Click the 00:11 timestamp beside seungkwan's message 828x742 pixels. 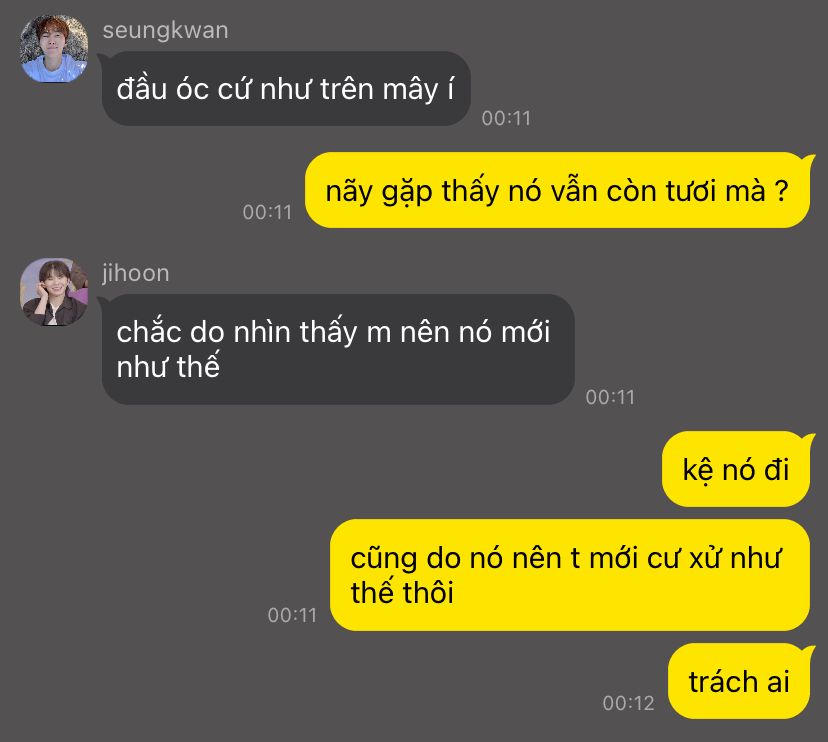coord(506,118)
